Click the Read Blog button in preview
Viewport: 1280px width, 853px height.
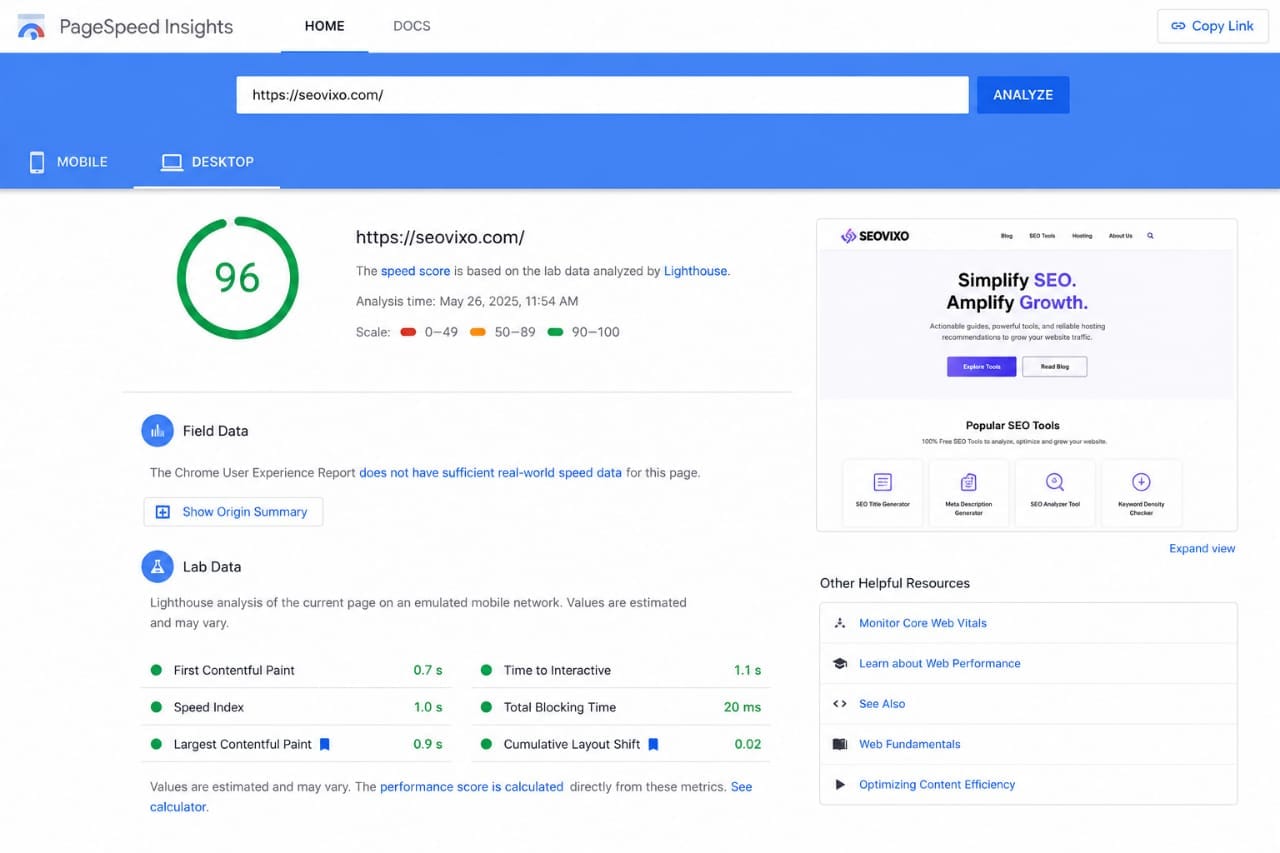click(1055, 367)
